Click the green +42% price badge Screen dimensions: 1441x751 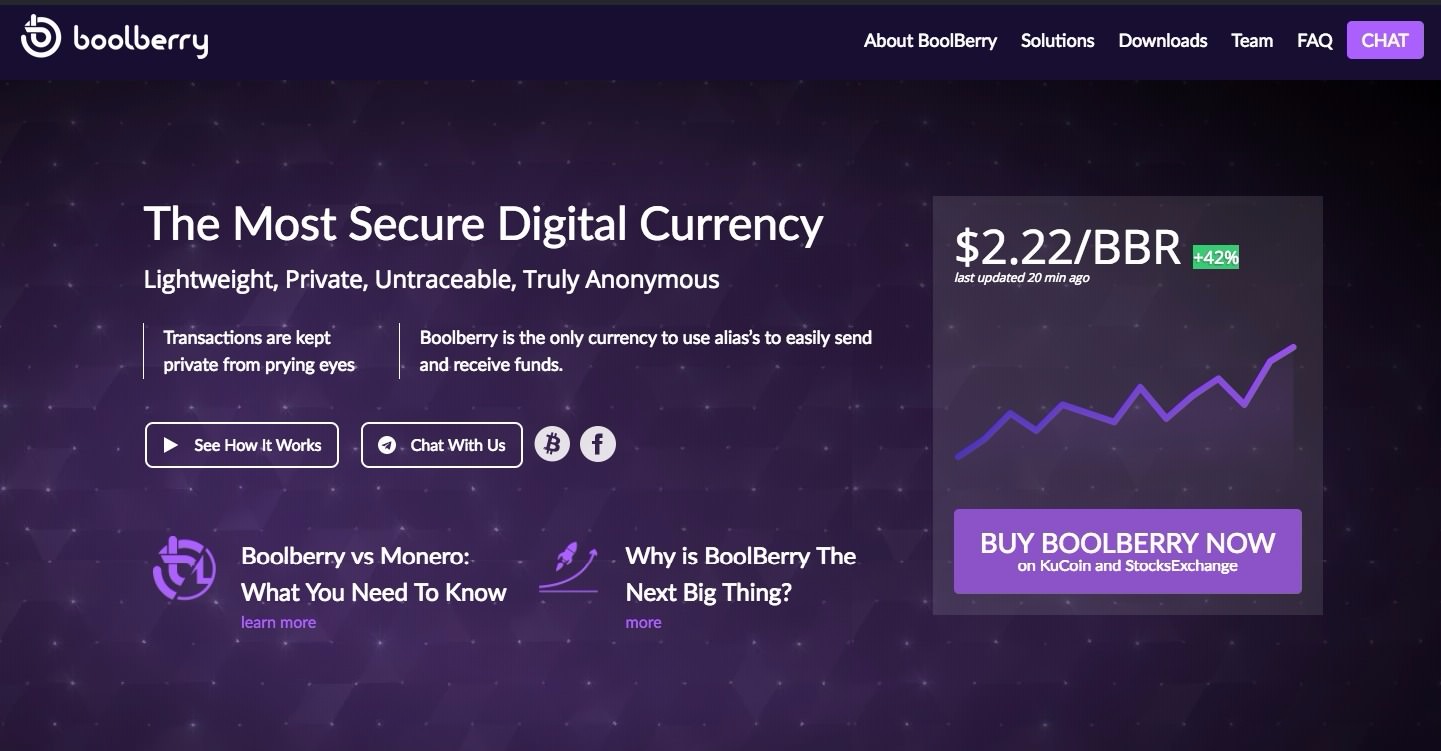[x=1216, y=257]
